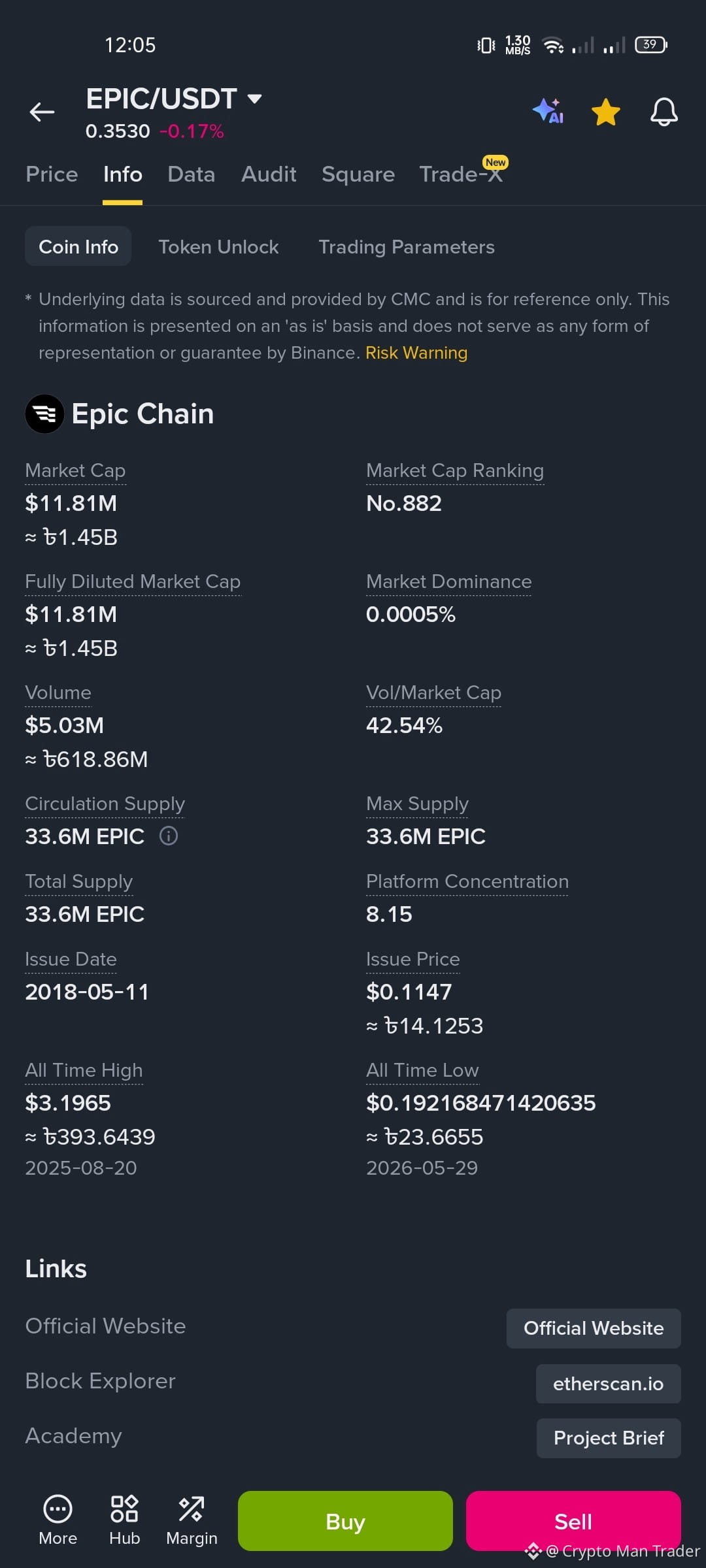Tap the Epic Chain coin logo
The image size is (706, 1568).
tap(44, 414)
